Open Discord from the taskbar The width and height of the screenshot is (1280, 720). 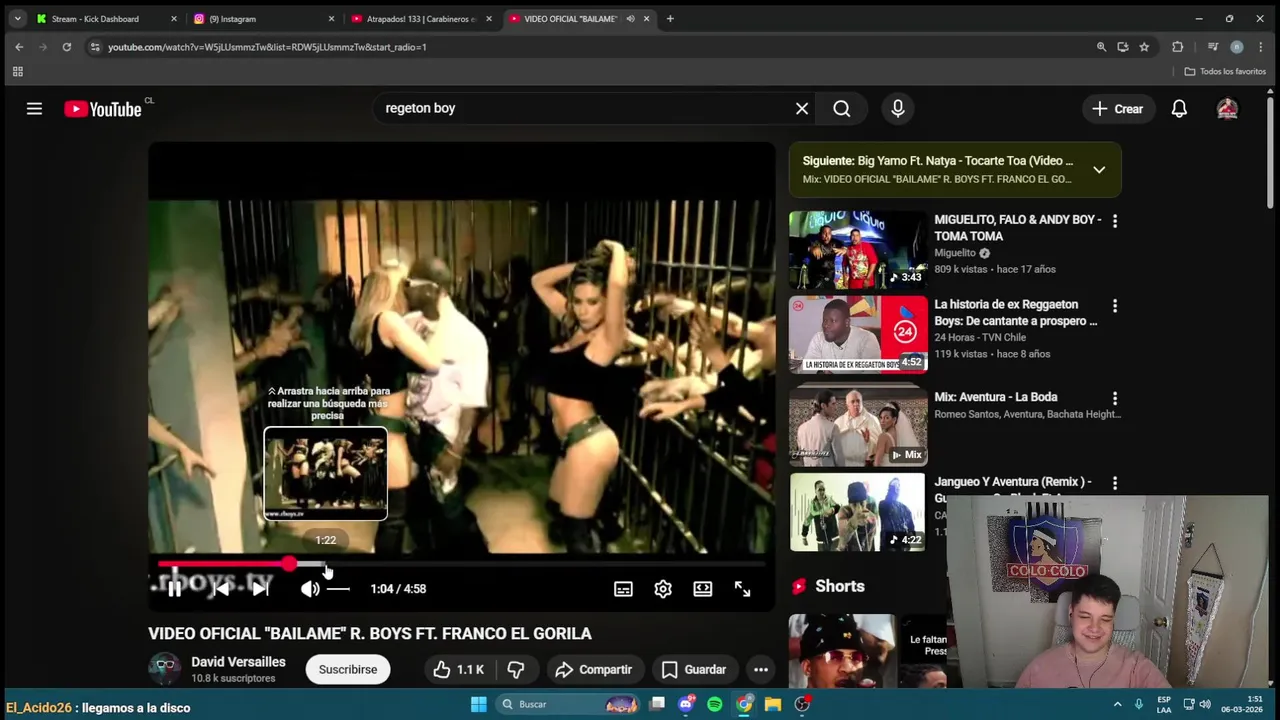686,704
